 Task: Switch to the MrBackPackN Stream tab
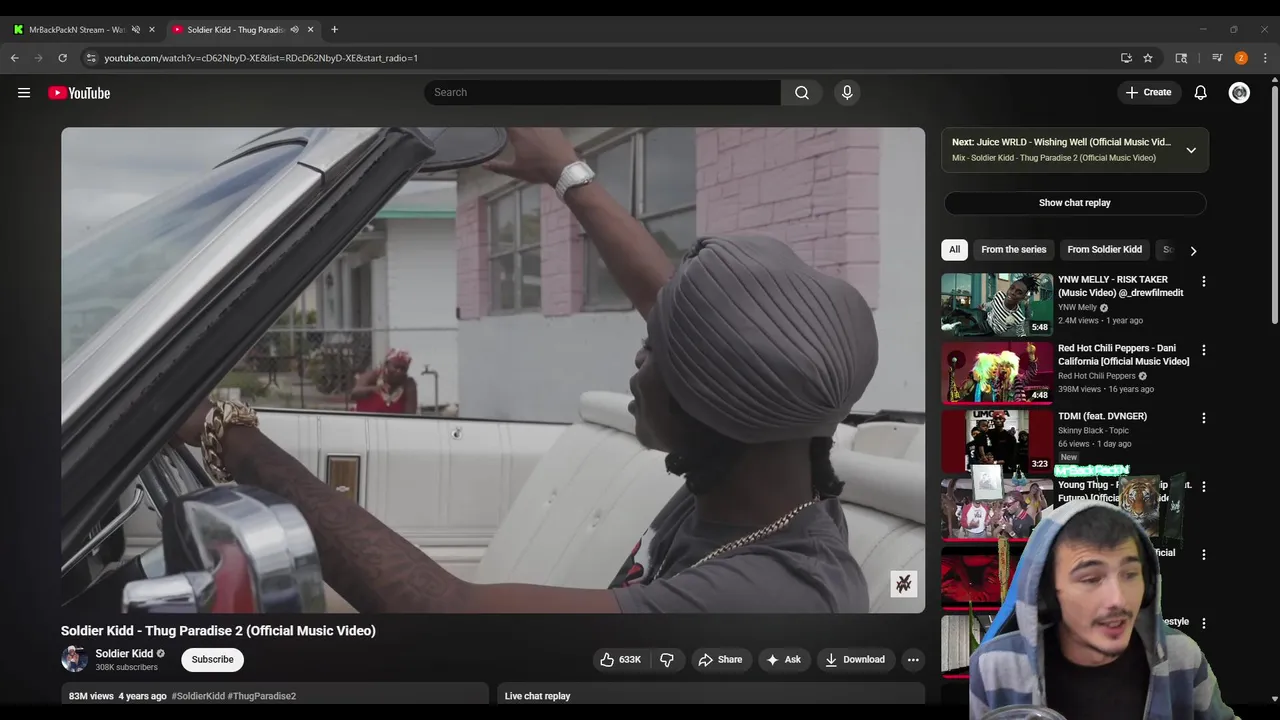76,29
